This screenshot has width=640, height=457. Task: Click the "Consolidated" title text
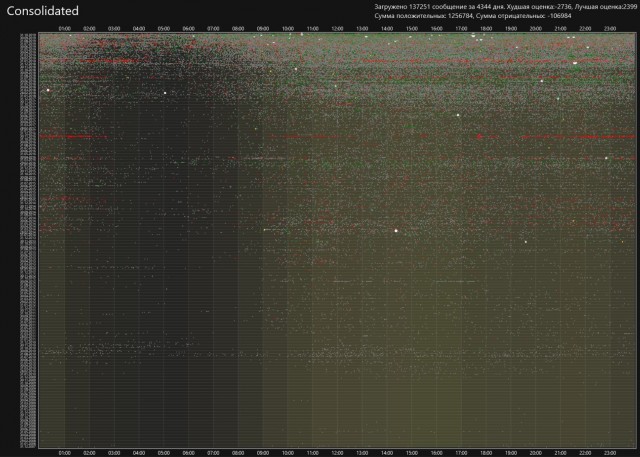click(x=42, y=11)
